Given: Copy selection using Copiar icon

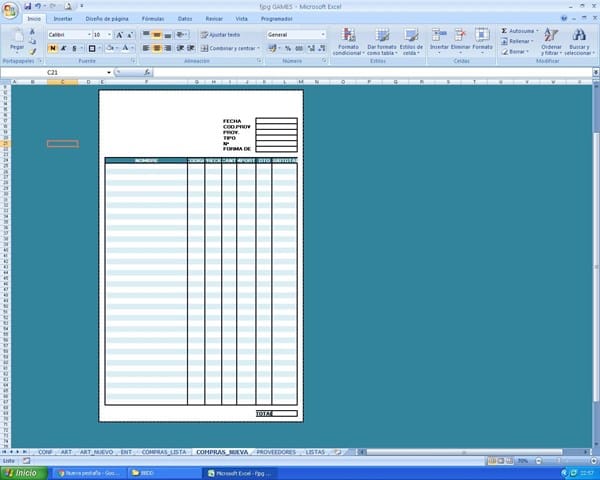Looking at the screenshot, I should click(x=33, y=41).
